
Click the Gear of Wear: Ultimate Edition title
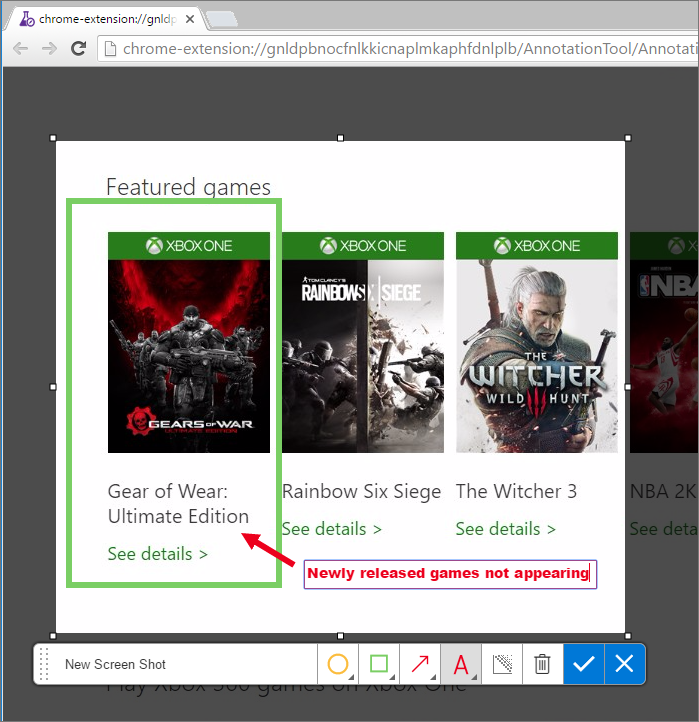[179, 504]
